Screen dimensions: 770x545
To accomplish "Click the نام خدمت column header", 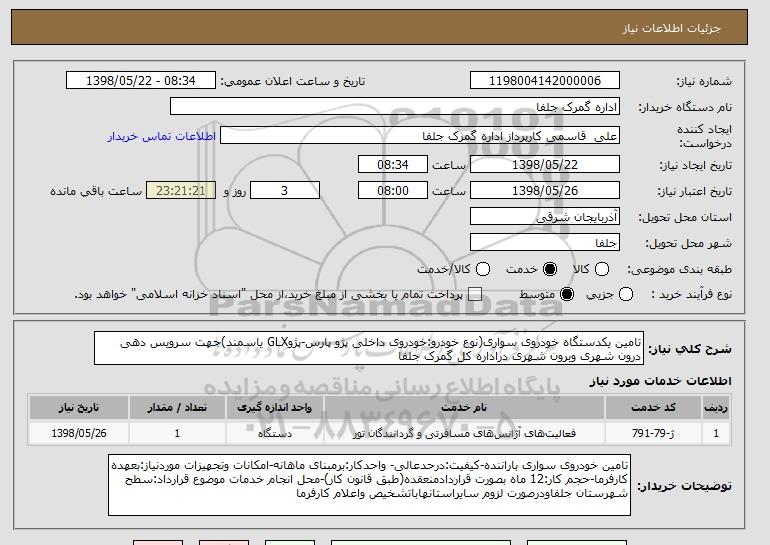I will tap(464, 408).
